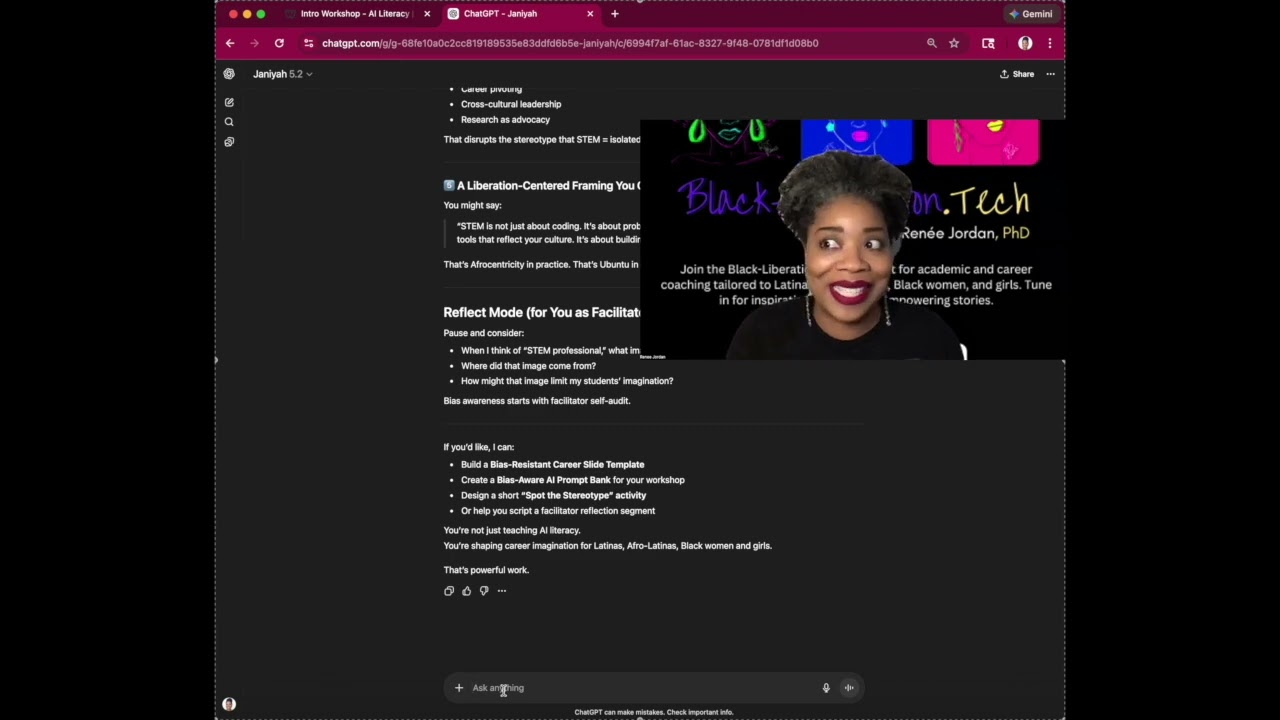
Task: Click 'That's powerful work.' text
Action: [x=486, y=570]
